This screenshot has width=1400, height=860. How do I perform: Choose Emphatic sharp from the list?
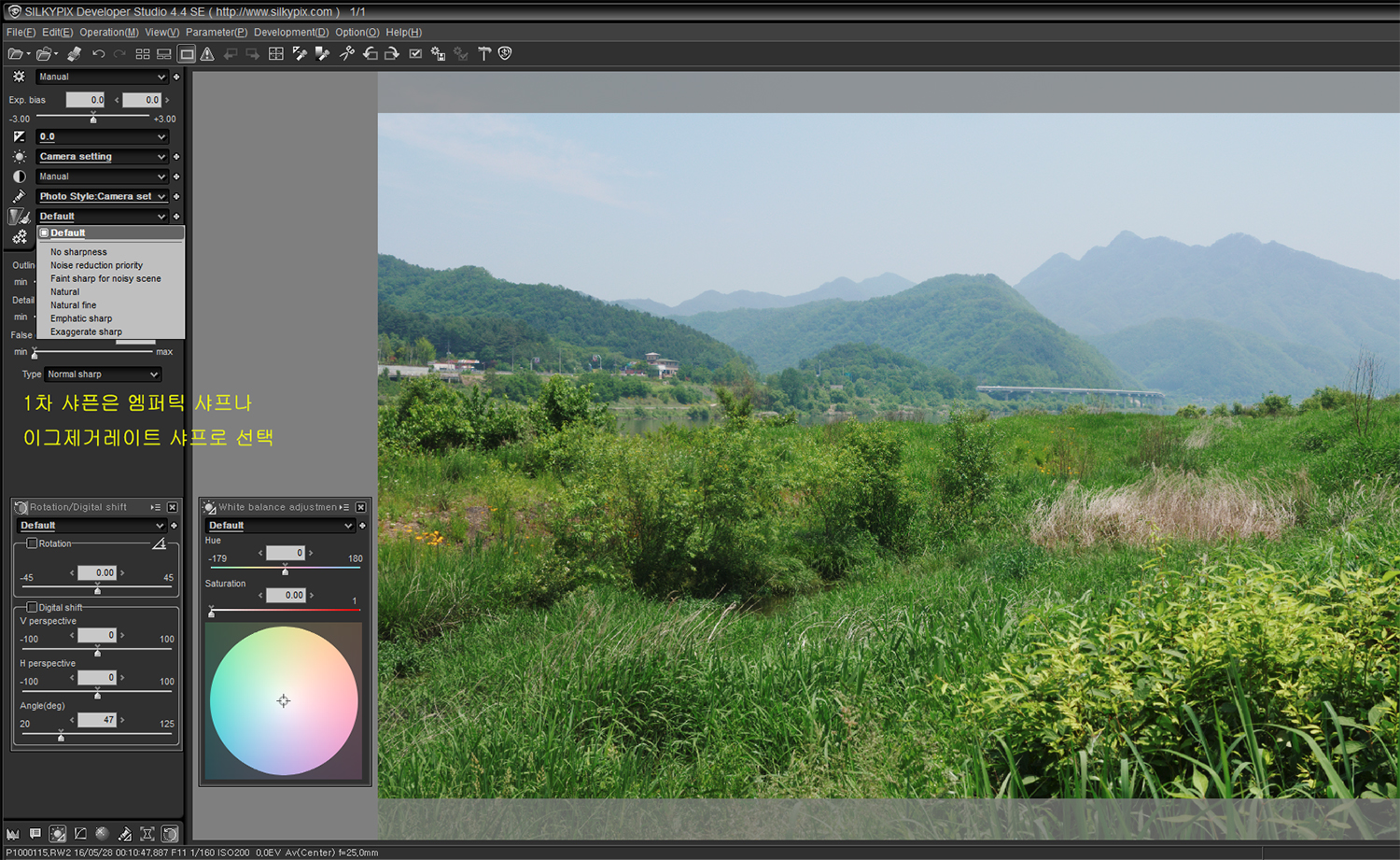[81, 318]
